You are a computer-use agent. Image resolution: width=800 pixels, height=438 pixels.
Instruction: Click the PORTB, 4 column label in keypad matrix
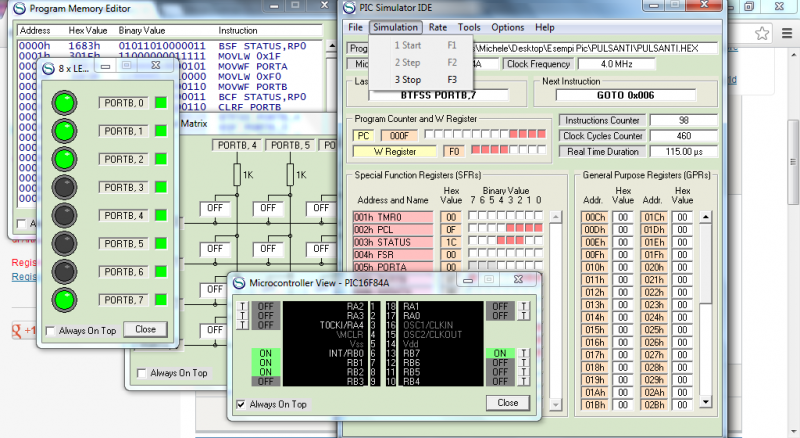237,145
